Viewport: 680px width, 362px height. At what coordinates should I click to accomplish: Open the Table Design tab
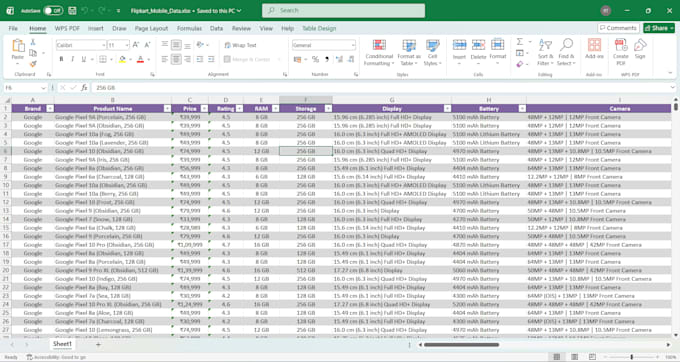(319, 28)
